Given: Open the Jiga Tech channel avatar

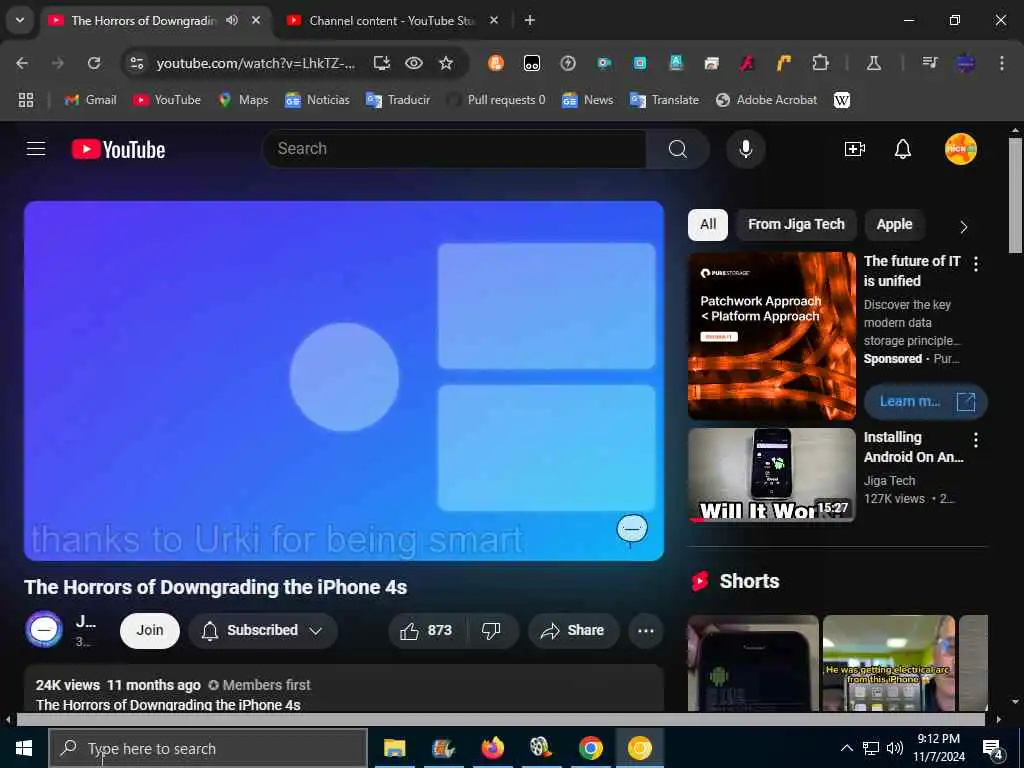Looking at the screenshot, I should (44, 630).
